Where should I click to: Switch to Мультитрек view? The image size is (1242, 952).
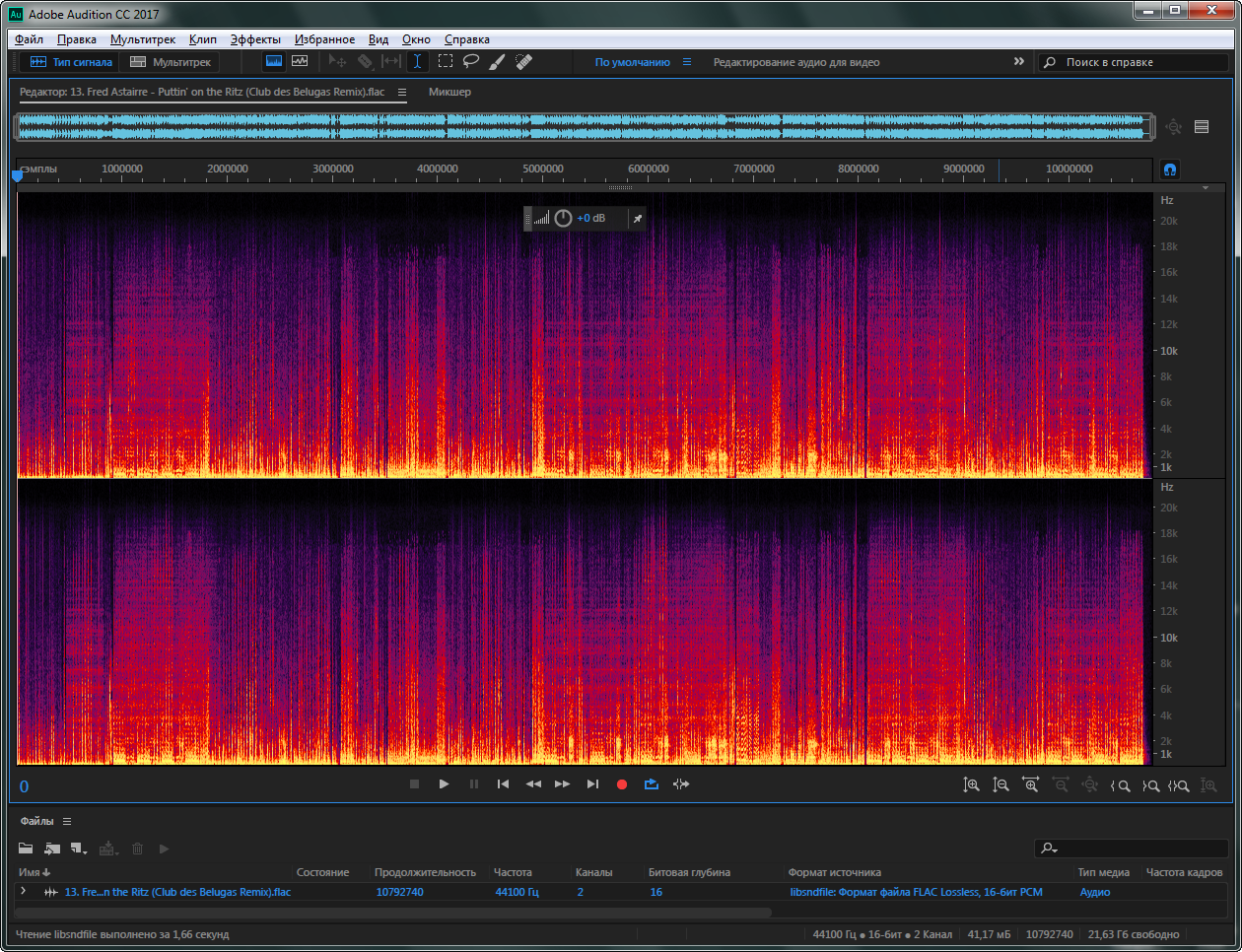point(171,61)
